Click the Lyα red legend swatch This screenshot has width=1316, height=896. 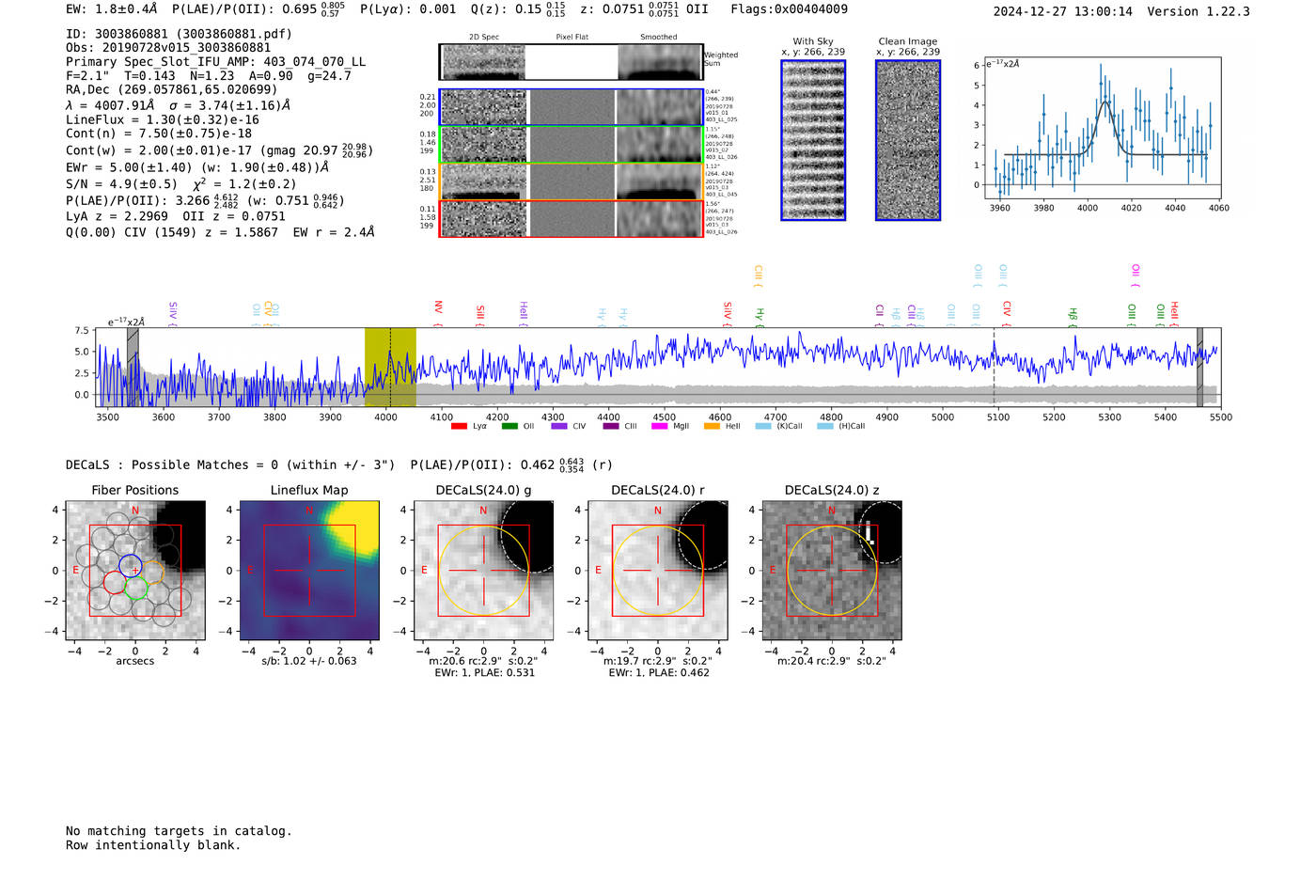pyautogui.click(x=459, y=427)
